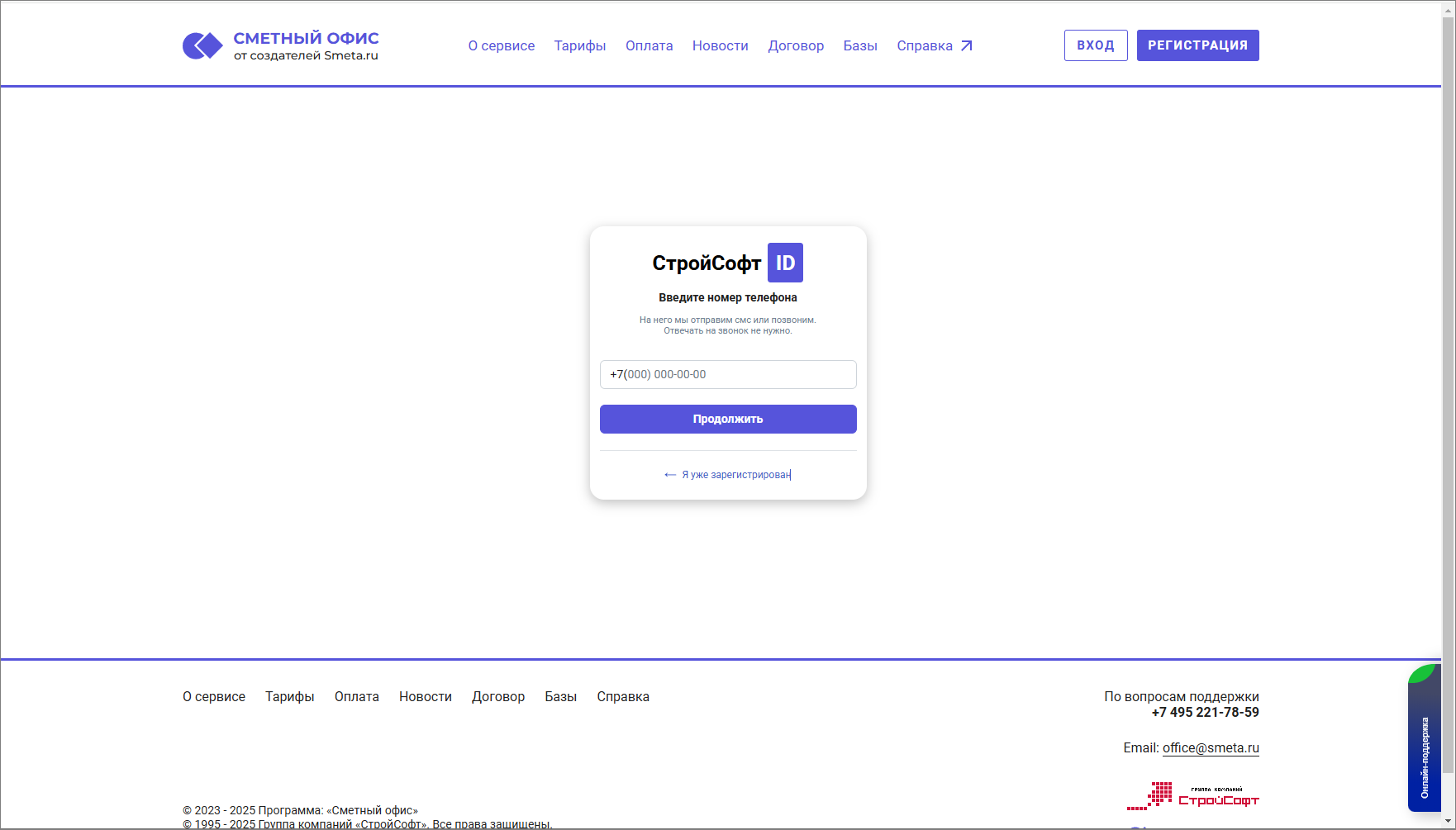Click the back arrow before Я уже зарегистрирован
This screenshot has height=830, width=1456.
[670, 475]
